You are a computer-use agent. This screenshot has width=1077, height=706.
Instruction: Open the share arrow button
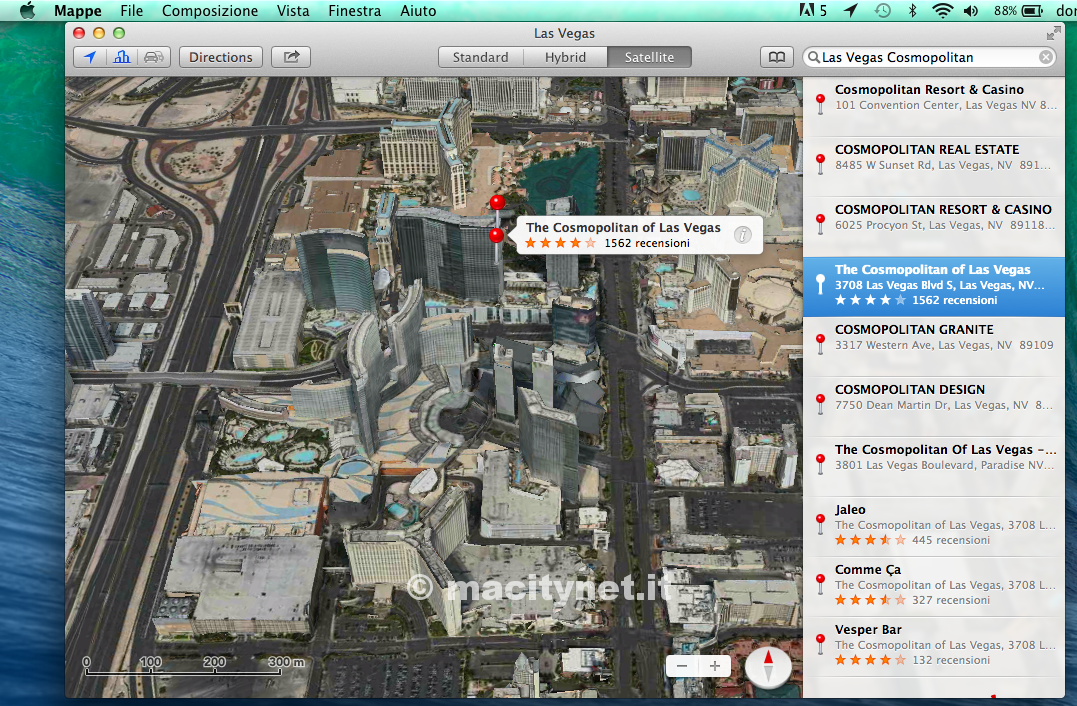[291, 57]
